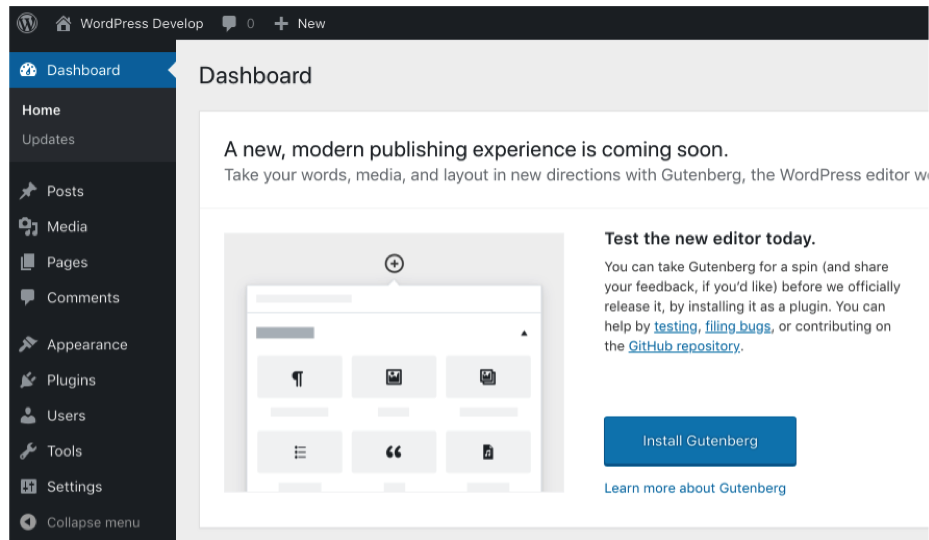Click the plus icon next to New
This screenshot has width=929, height=540.
point(281,23)
